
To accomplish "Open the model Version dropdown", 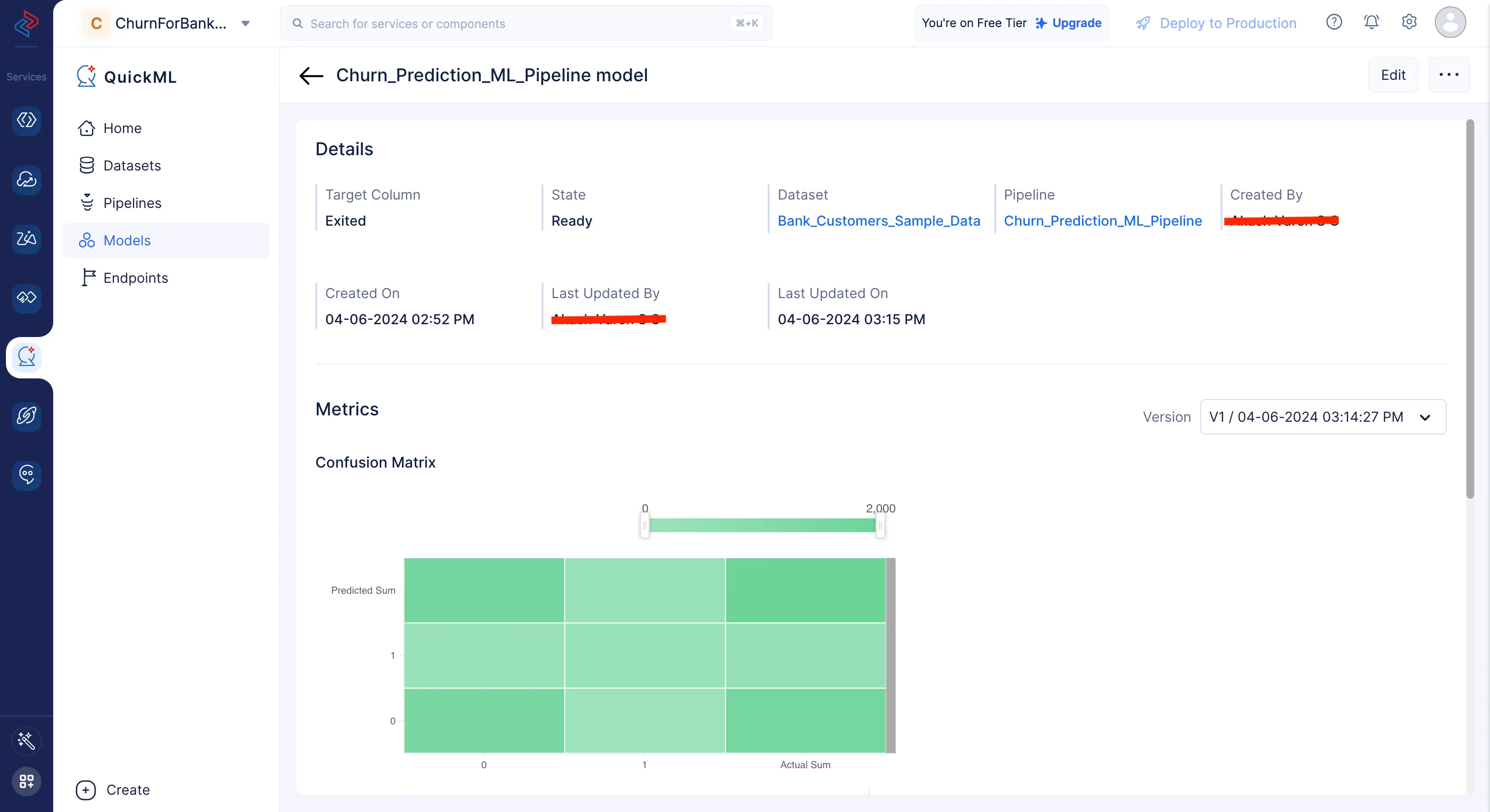I will (x=1323, y=417).
